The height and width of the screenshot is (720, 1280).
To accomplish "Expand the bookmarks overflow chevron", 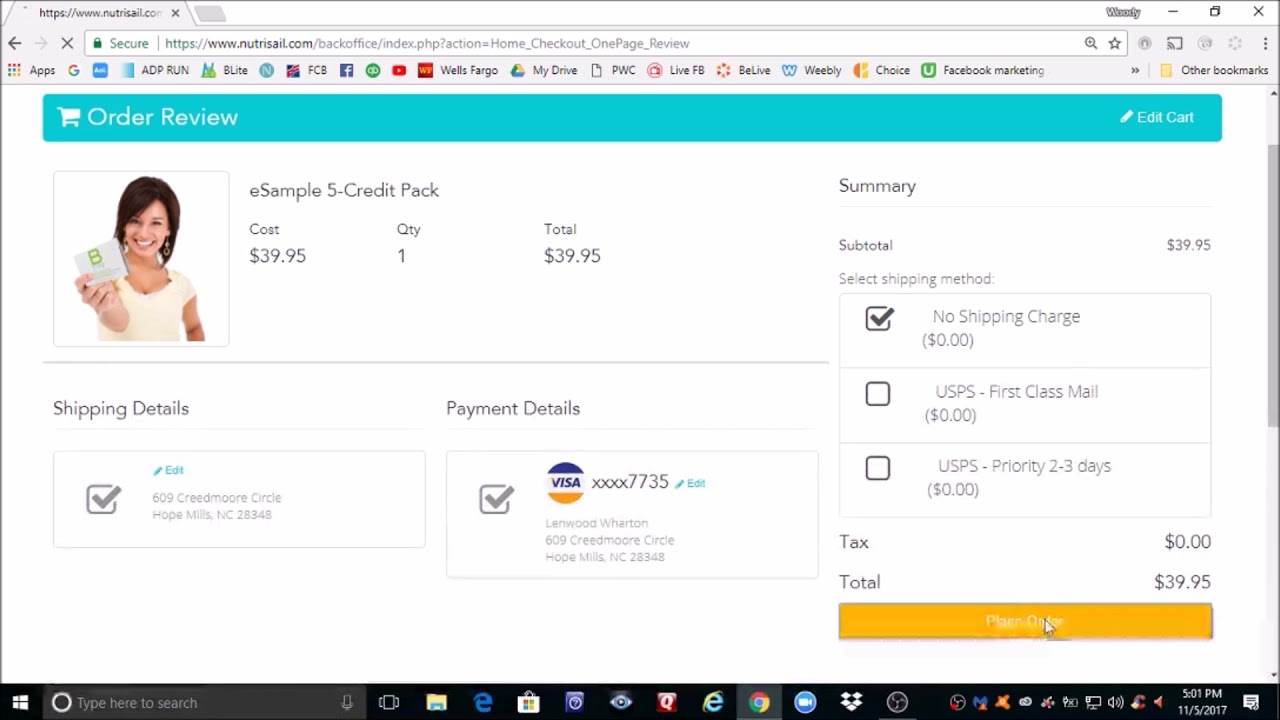I will (1135, 70).
